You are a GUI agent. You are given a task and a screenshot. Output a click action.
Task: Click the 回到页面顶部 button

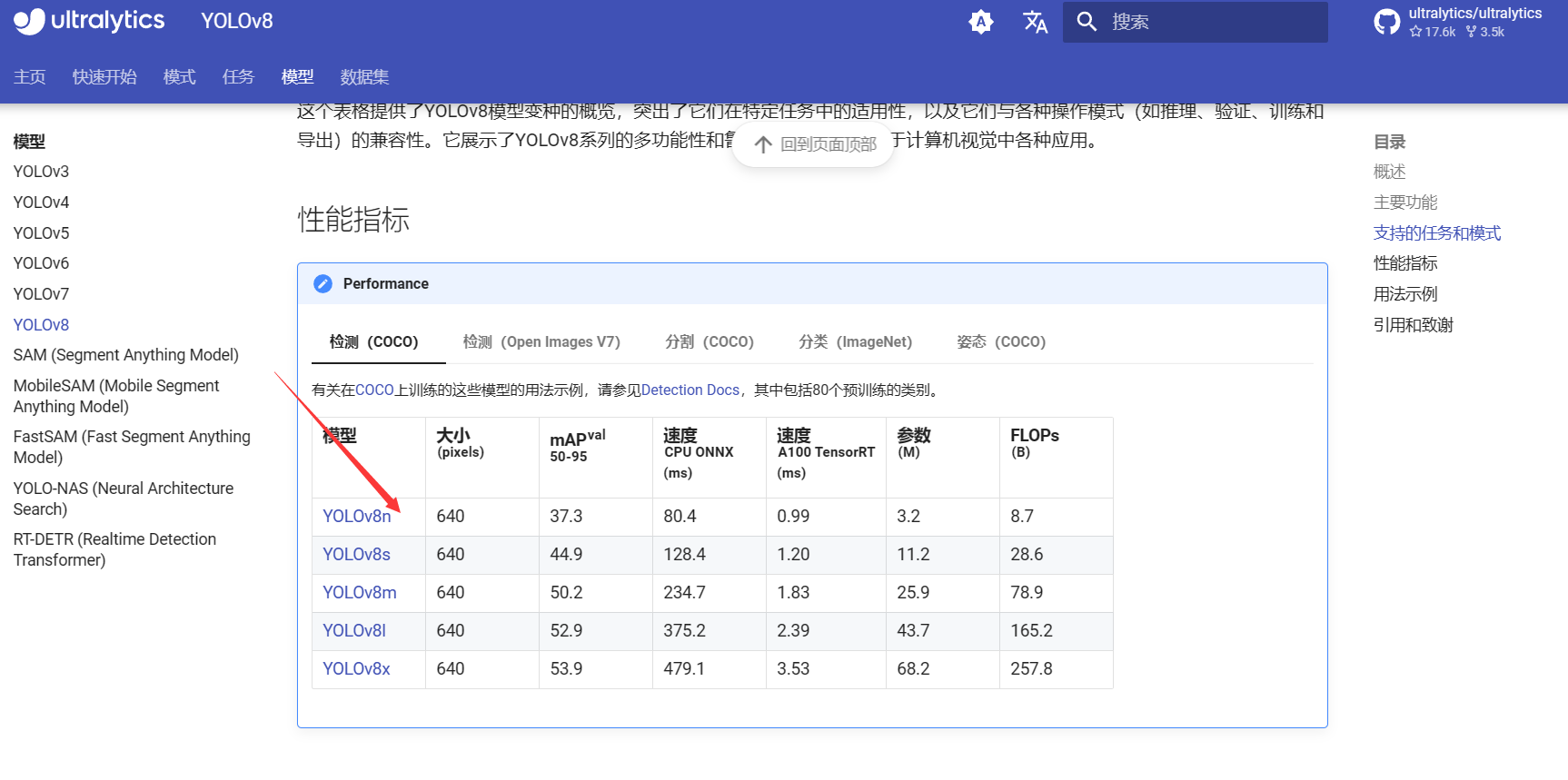coord(813,144)
